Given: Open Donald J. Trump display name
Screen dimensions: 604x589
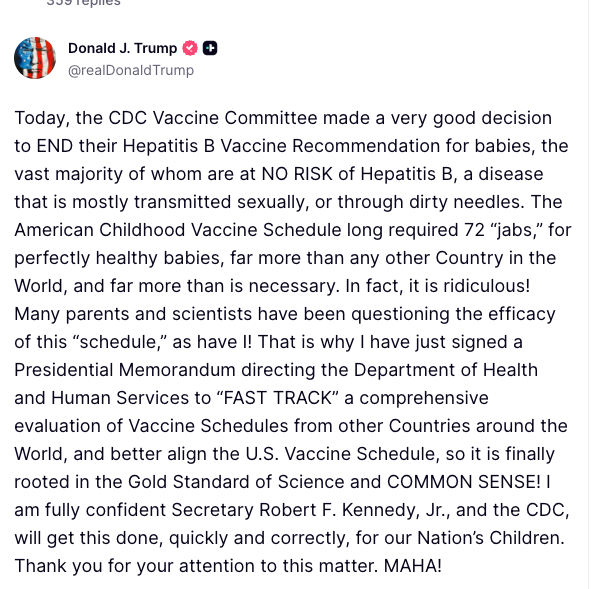Looking at the screenshot, I should pyautogui.click(x=122, y=48).
